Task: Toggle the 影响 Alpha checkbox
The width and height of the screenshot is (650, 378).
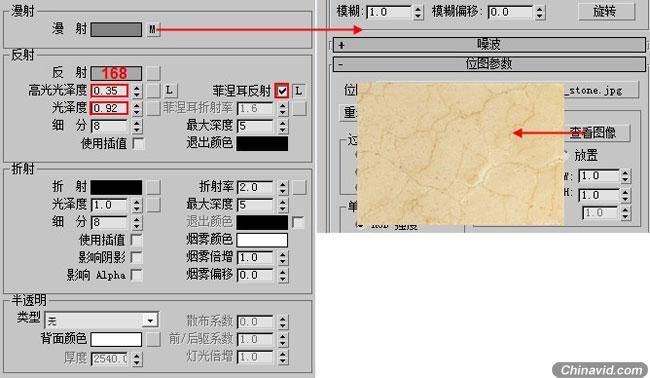Action: point(136,275)
